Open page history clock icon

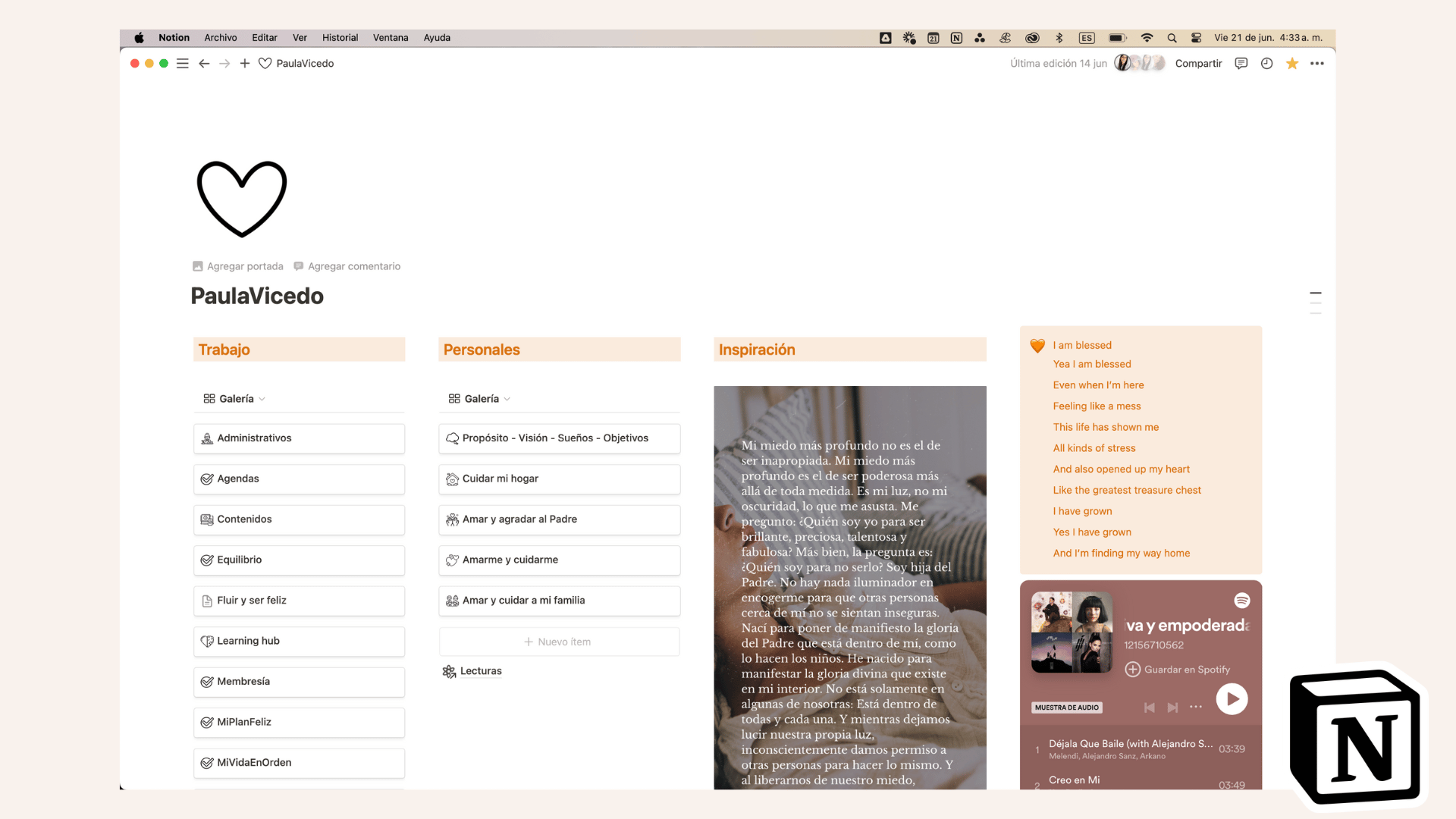pyautogui.click(x=1266, y=64)
